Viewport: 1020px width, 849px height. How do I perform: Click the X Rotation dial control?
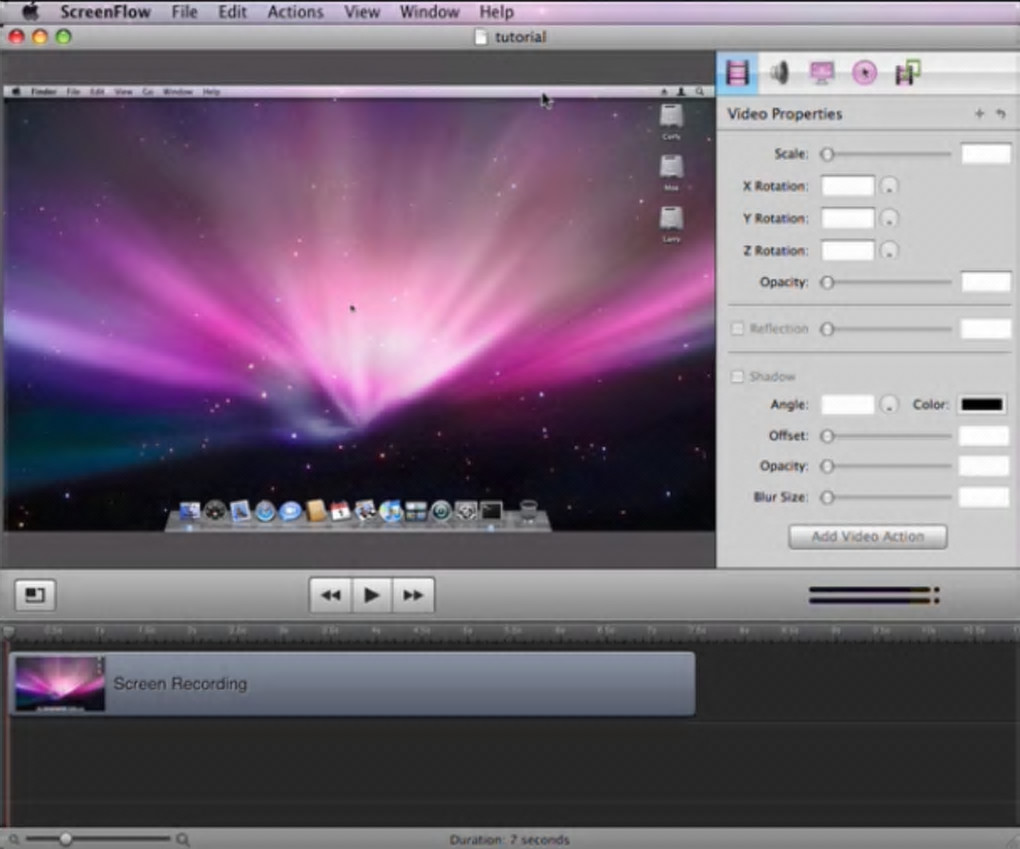coord(889,186)
